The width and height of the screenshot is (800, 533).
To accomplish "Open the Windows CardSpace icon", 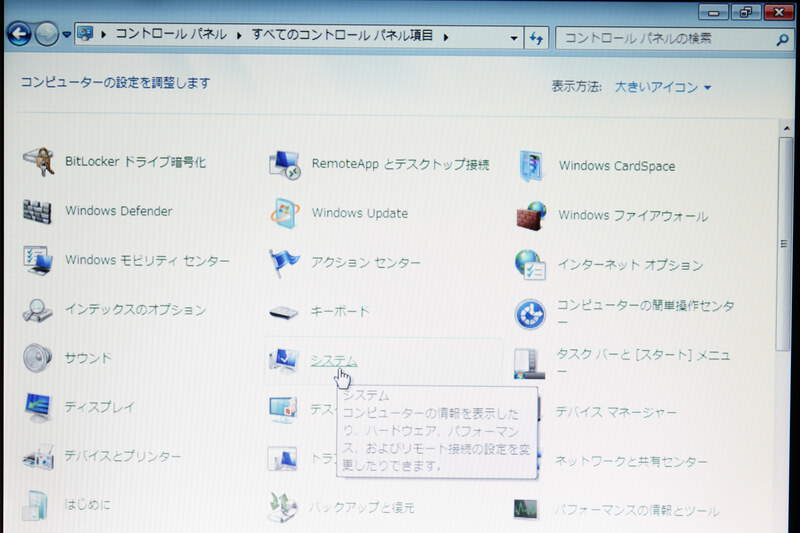I will click(531, 166).
